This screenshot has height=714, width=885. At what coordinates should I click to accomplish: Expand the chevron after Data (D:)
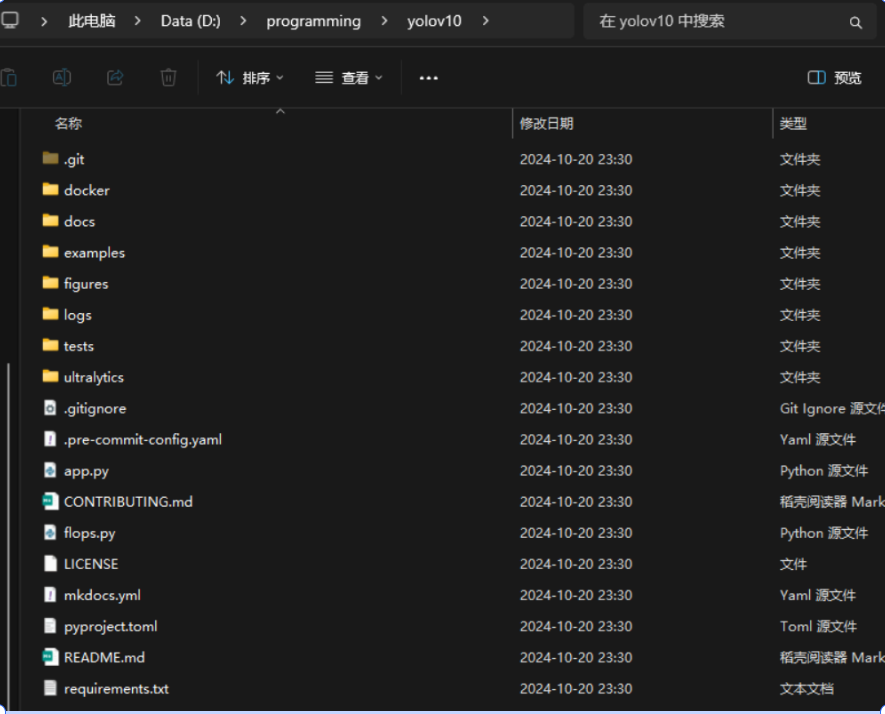click(243, 21)
